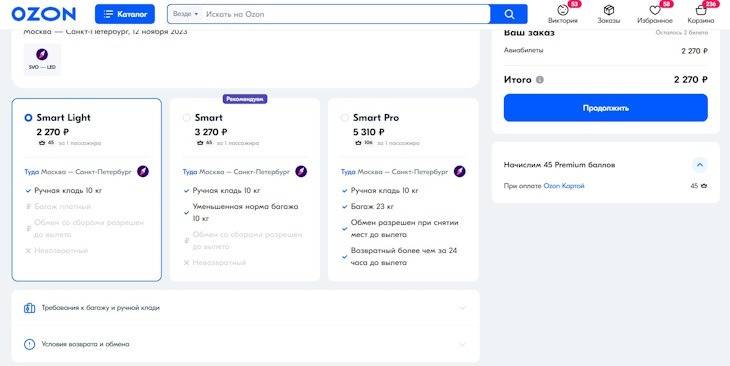Viewport: 730px width, 366px height.
Task: Click Невозвратный in Smart Light card
Action: [61, 251]
